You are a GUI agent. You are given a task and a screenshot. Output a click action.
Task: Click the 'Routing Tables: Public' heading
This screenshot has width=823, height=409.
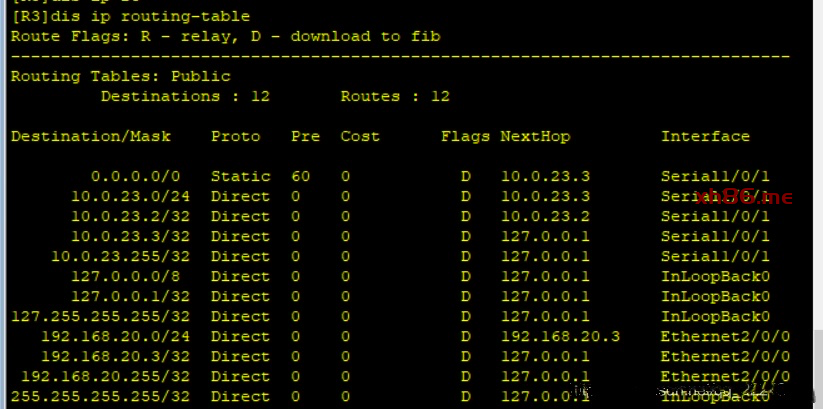120,76
